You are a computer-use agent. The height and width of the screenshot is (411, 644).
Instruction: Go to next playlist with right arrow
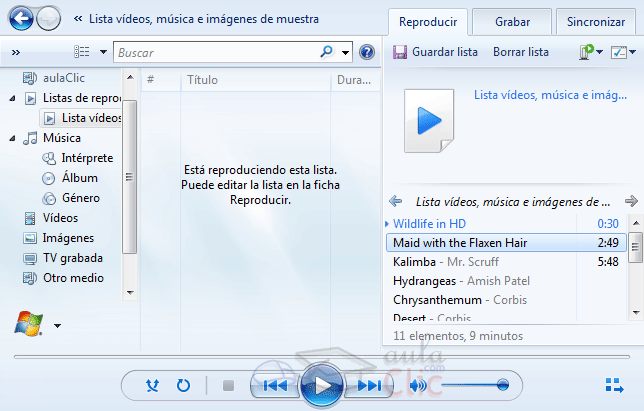[631, 201]
